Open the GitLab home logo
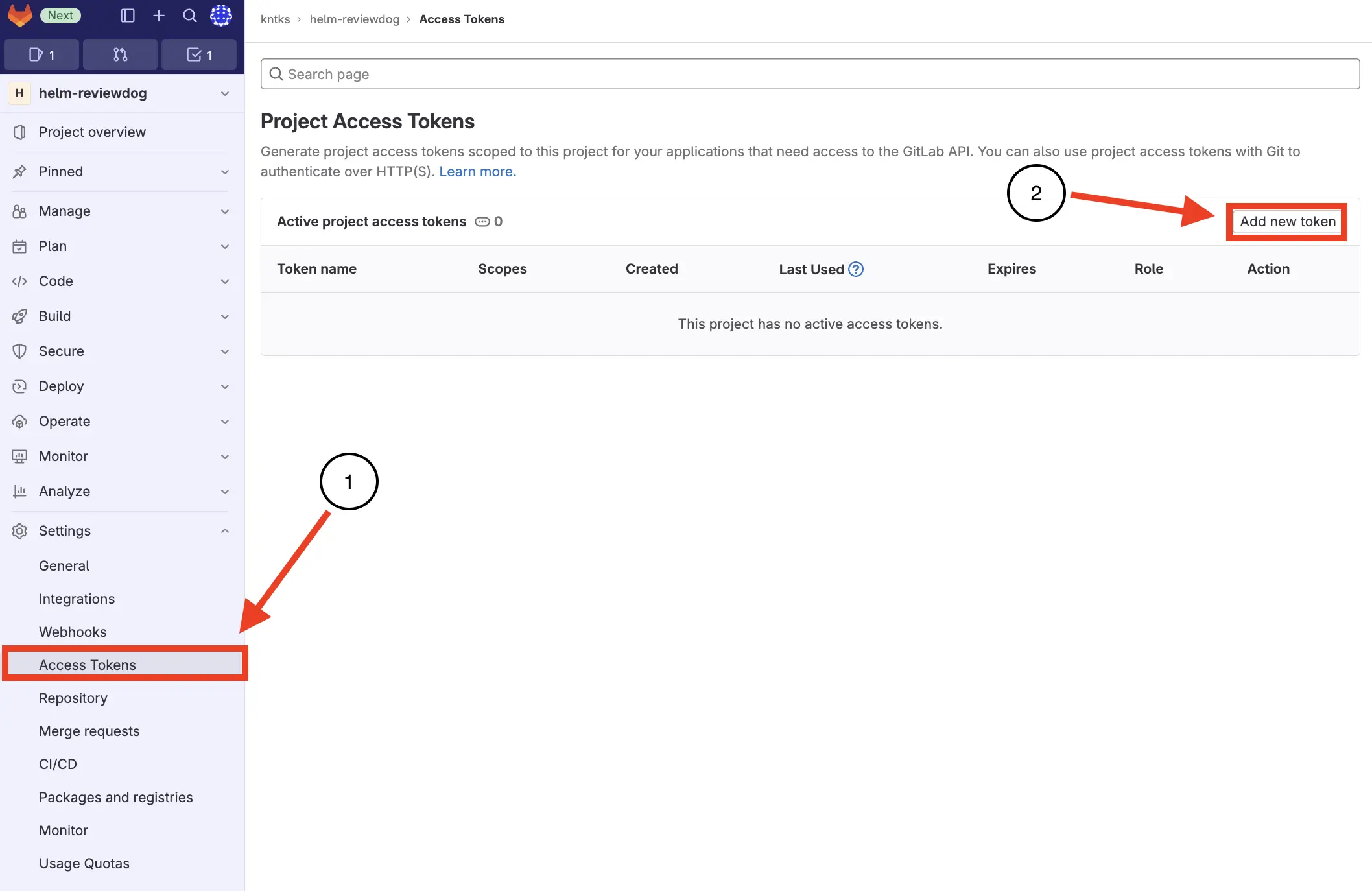This screenshot has width=1372, height=891. point(19,16)
